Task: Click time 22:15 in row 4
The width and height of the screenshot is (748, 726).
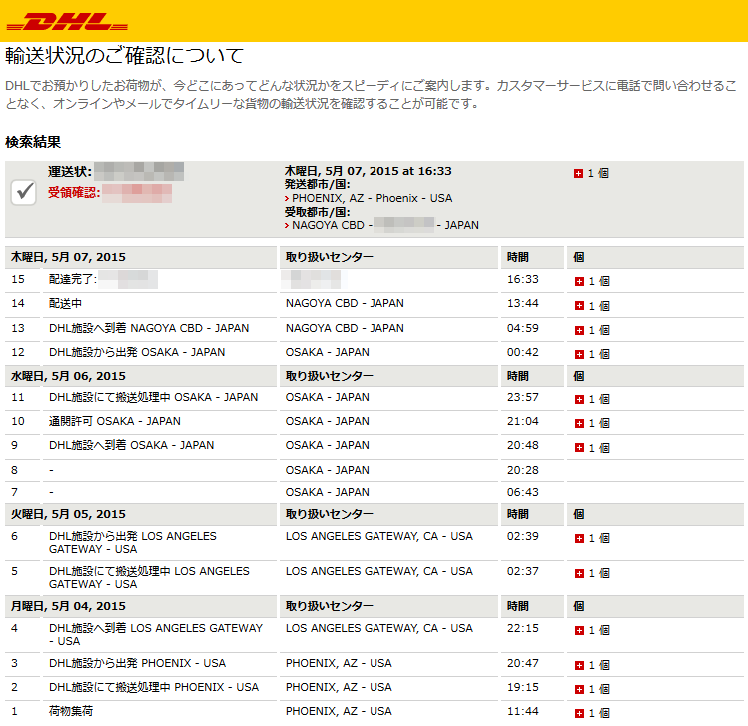Action: pos(522,628)
